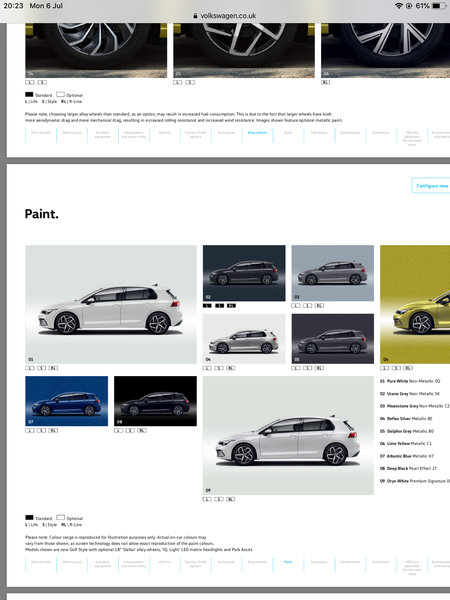Viewport: 450px width, 600px height.
Task: Click the Configure now button
Action: click(431, 186)
